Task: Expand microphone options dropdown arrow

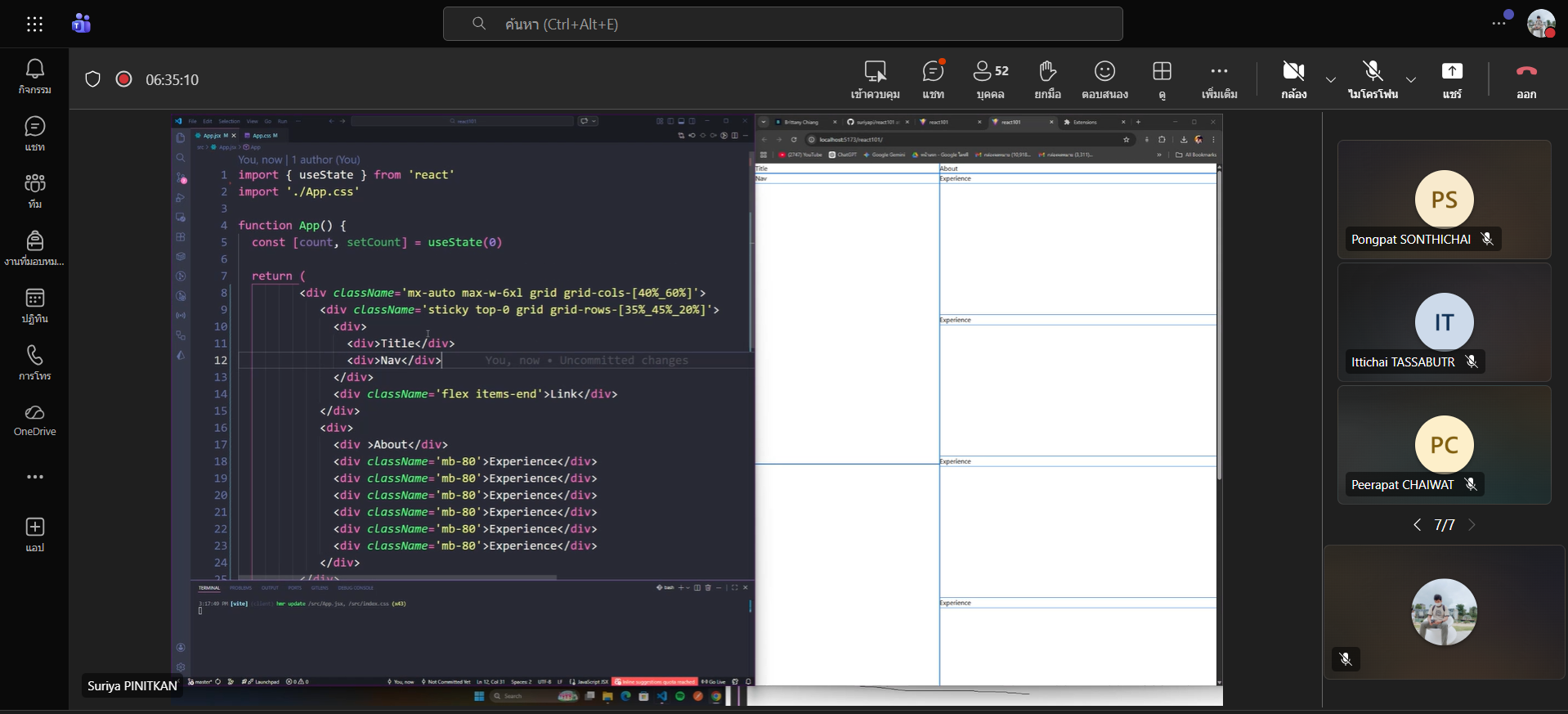Action: tap(1411, 80)
